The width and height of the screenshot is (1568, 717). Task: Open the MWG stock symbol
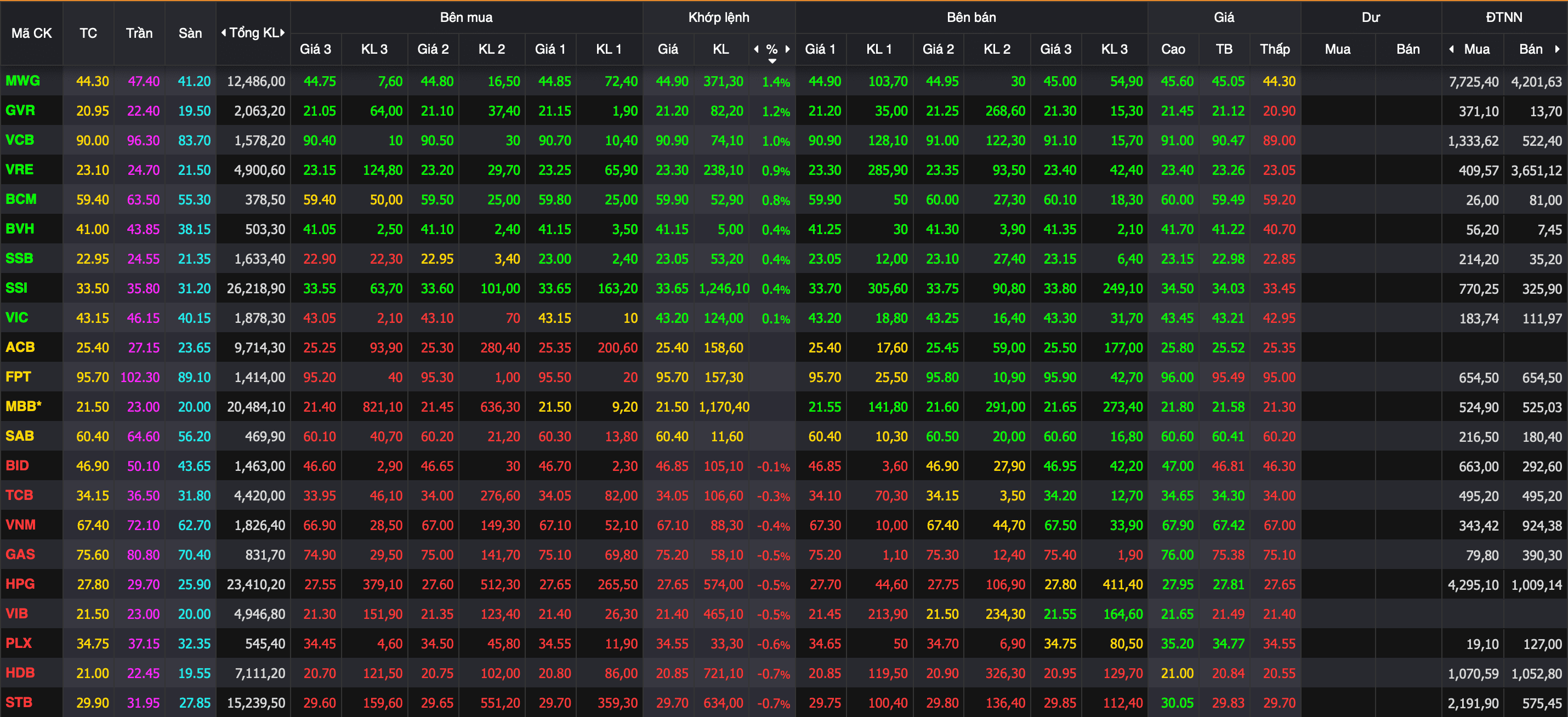pyautogui.click(x=22, y=81)
